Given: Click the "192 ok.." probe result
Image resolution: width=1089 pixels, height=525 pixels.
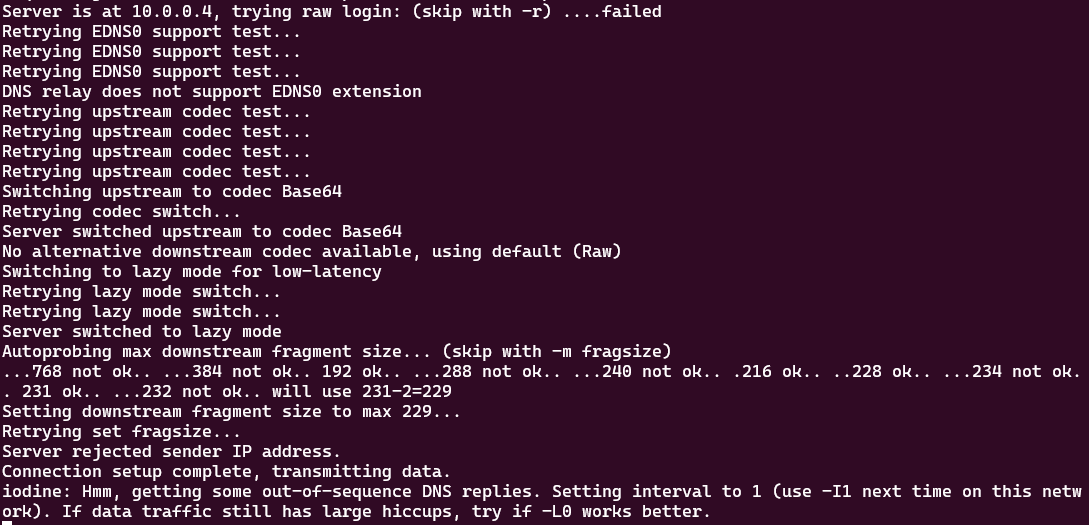Looking at the screenshot, I should (372, 372).
